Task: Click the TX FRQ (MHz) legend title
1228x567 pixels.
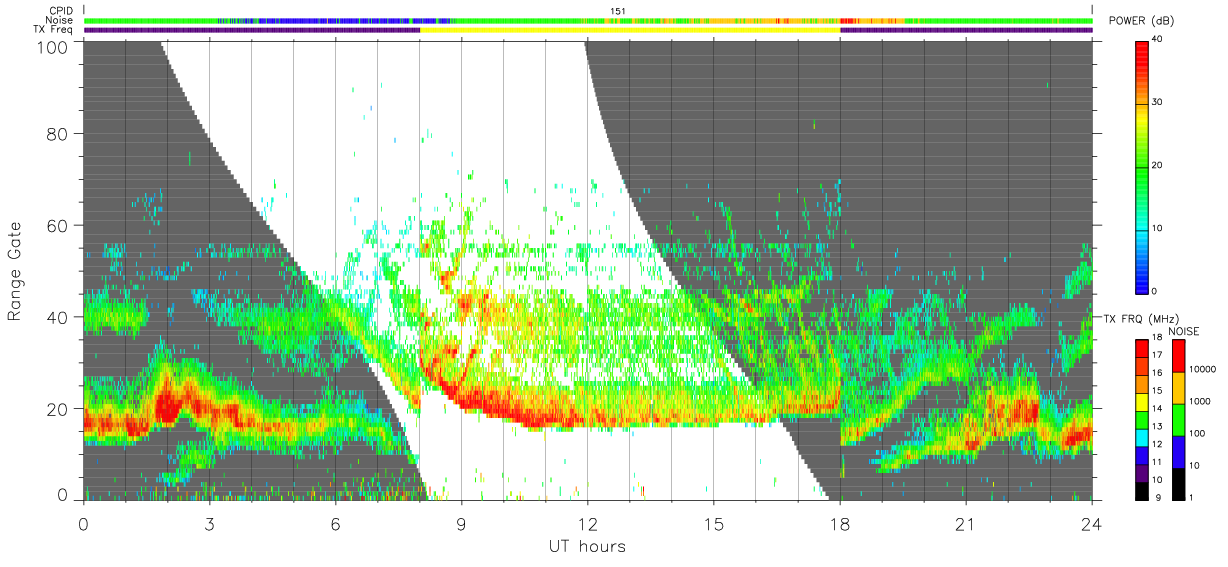Action: coord(1140,319)
